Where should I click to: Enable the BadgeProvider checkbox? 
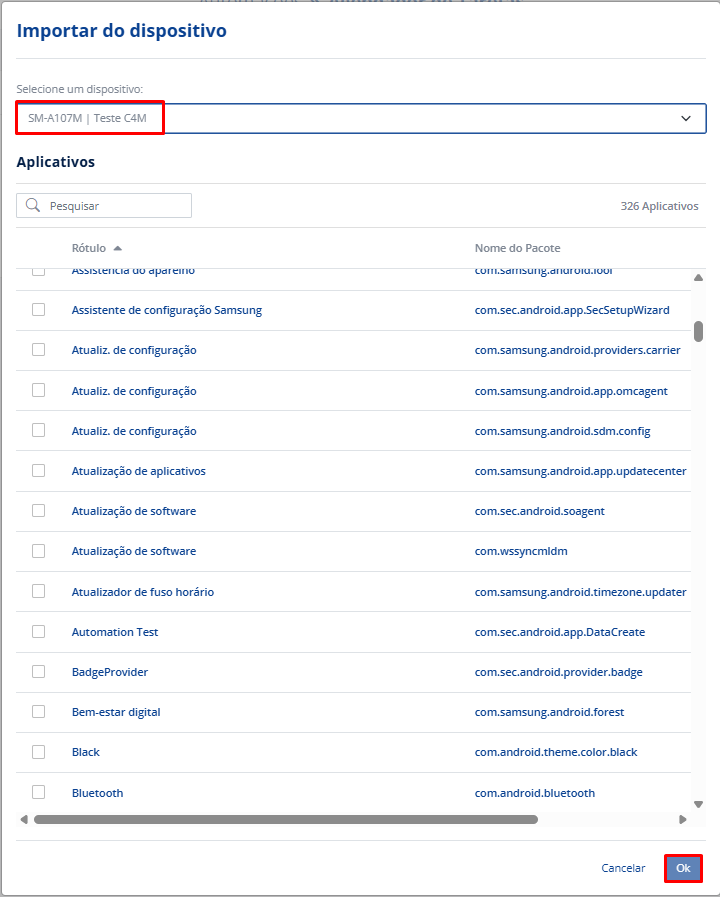pyautogui.click(x=39, y=671)
